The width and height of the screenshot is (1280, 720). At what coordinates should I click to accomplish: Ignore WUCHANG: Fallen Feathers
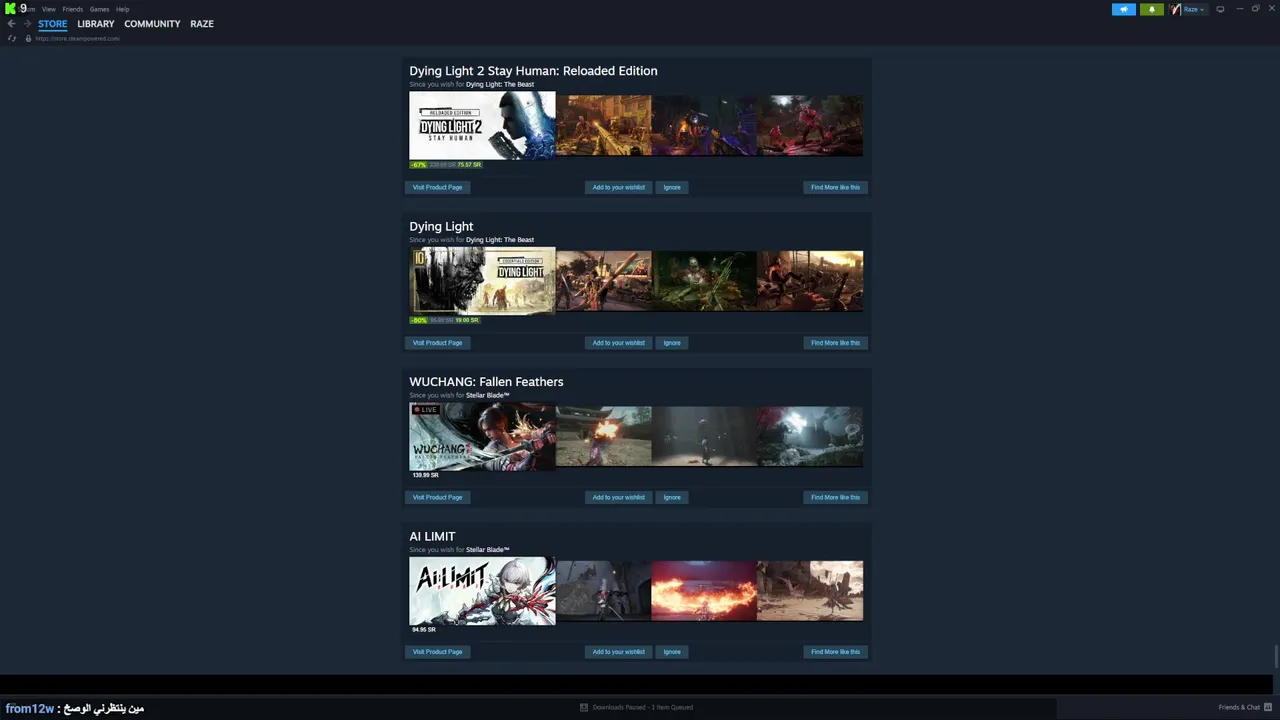[x=672, y=497]
